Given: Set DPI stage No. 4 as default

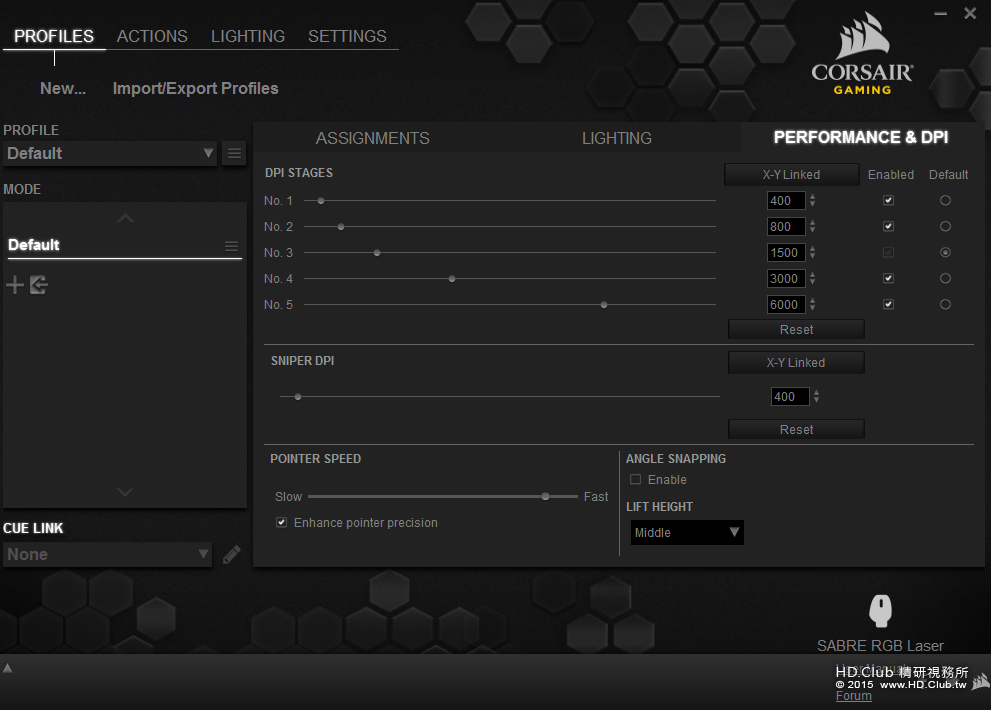Looking at the screenshot, I should click(945, 278).
